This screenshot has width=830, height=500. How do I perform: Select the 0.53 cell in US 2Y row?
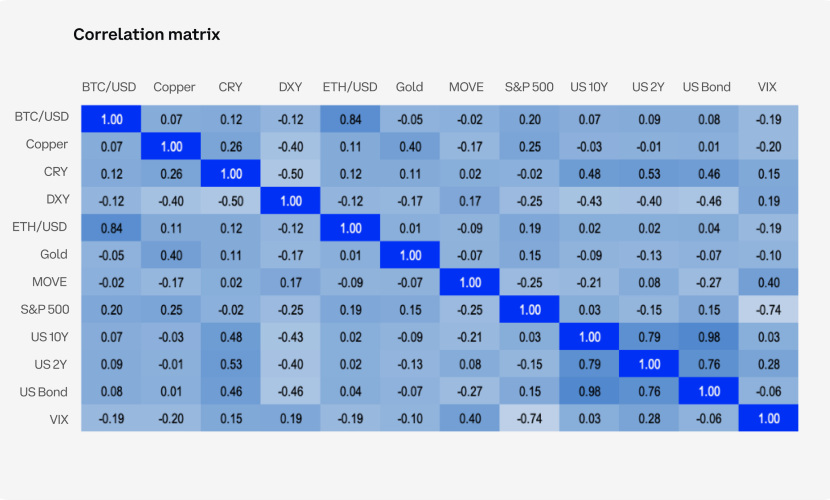[x=231, y=364]
